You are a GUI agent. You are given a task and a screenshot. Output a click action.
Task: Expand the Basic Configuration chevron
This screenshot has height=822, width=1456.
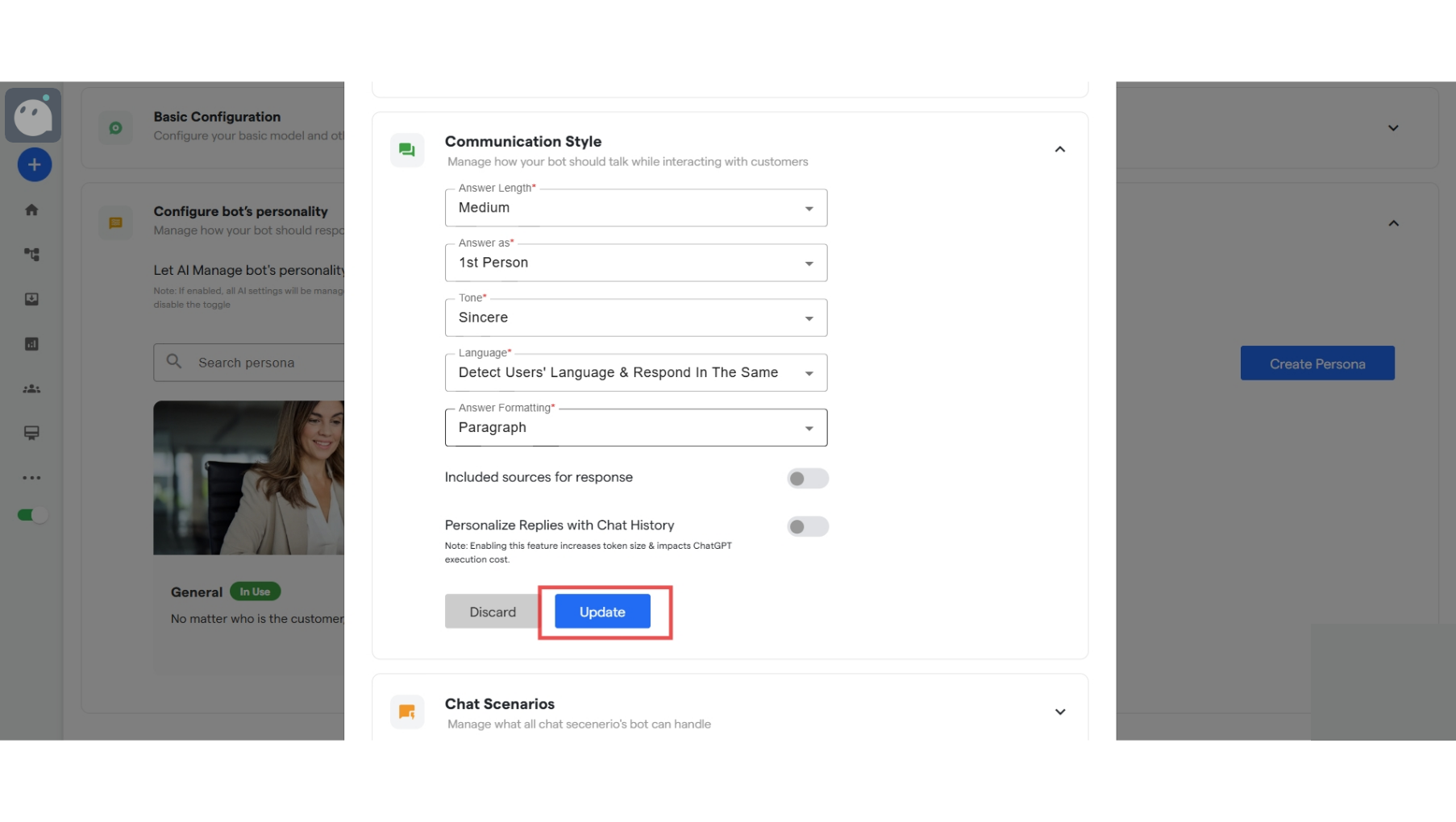coord(1393,128)
